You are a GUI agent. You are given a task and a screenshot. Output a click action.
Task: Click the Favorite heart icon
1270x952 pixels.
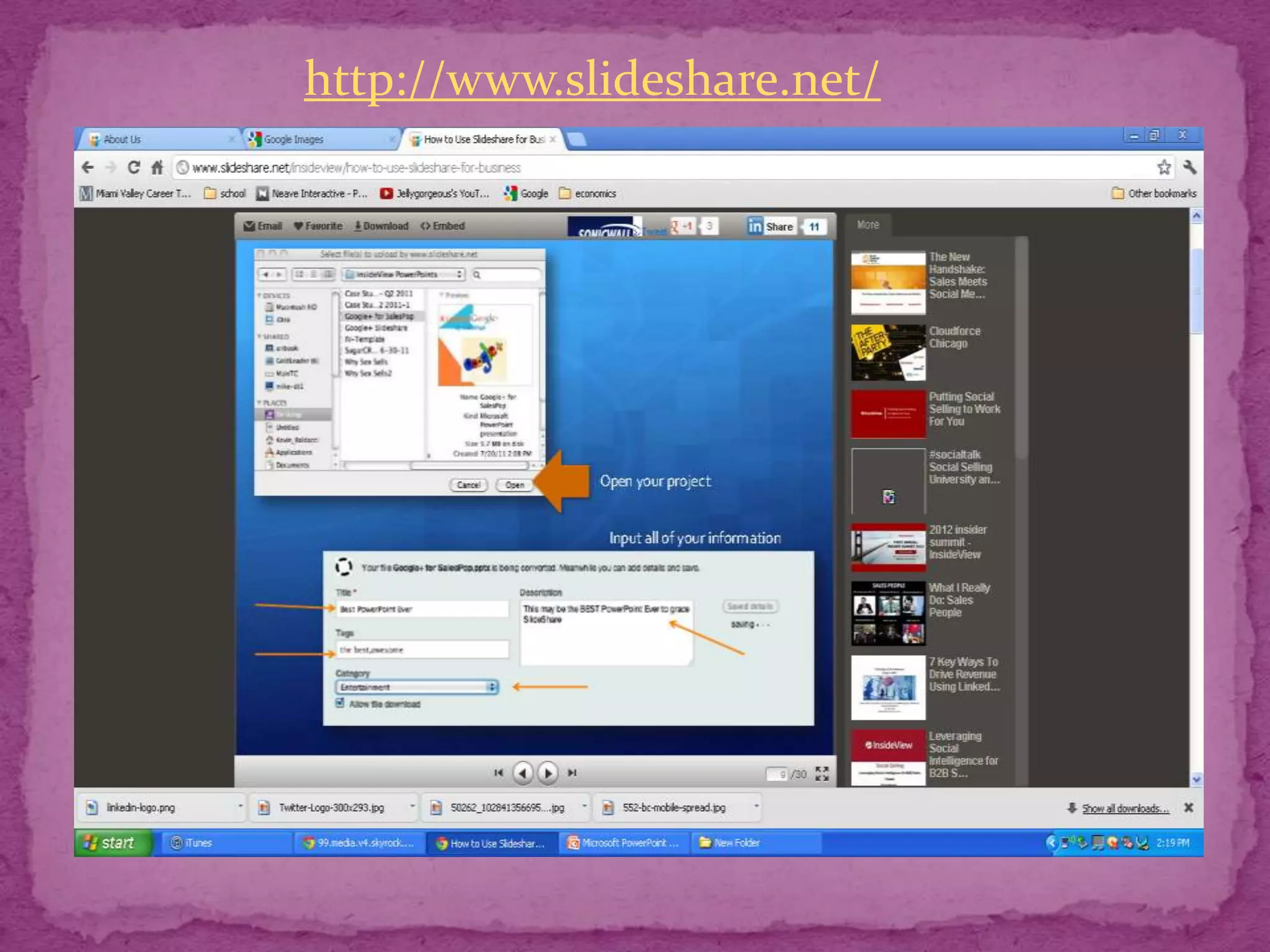(x=299, y=226)
